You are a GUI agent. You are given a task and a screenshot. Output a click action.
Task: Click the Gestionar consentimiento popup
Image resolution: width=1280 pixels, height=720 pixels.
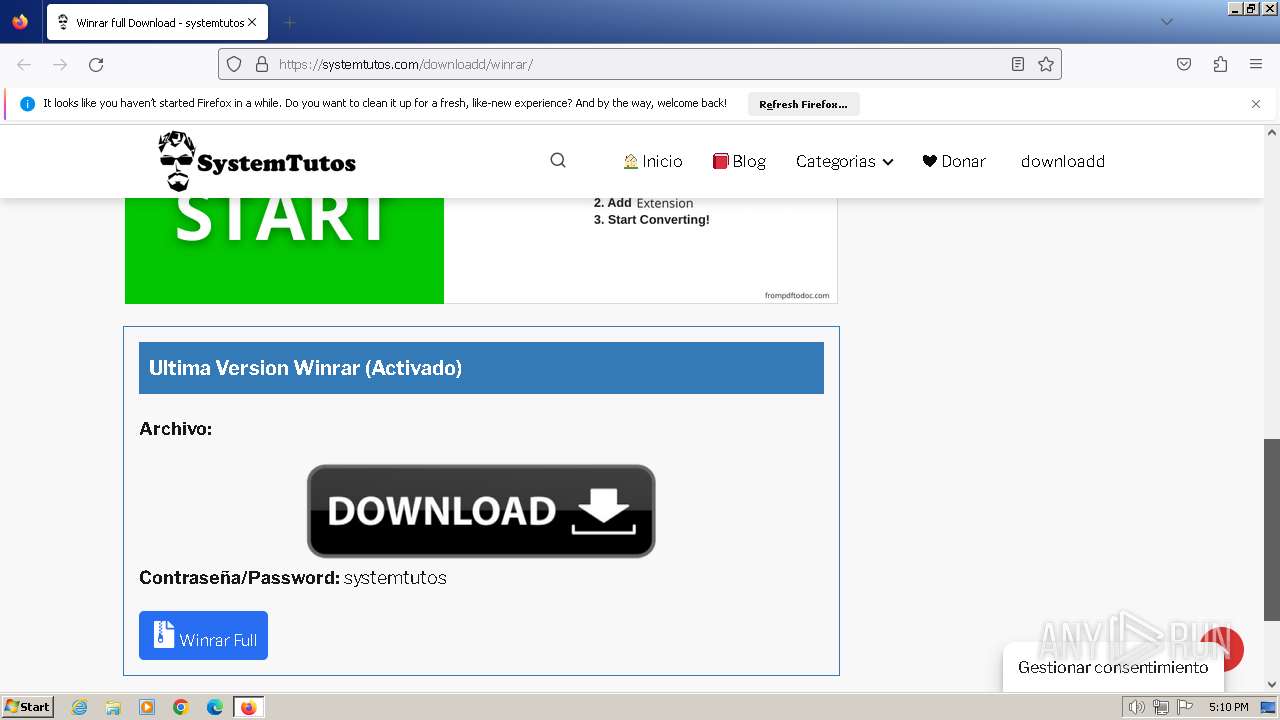1113,667
